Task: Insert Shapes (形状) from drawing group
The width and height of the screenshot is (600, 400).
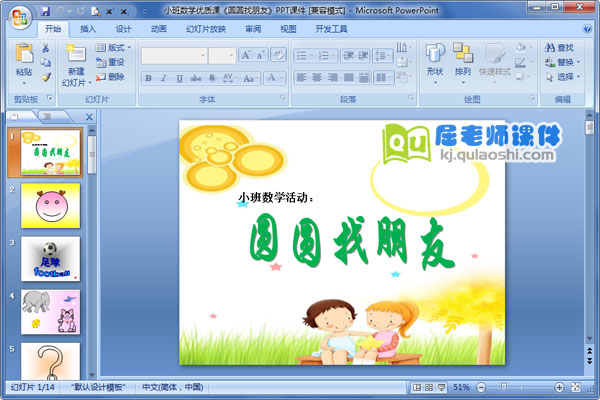Action: pos(435,53)
